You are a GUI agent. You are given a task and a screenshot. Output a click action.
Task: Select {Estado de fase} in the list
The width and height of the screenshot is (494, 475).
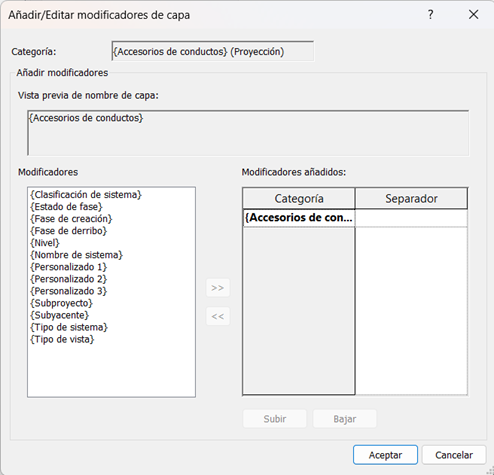pos(66,207)
